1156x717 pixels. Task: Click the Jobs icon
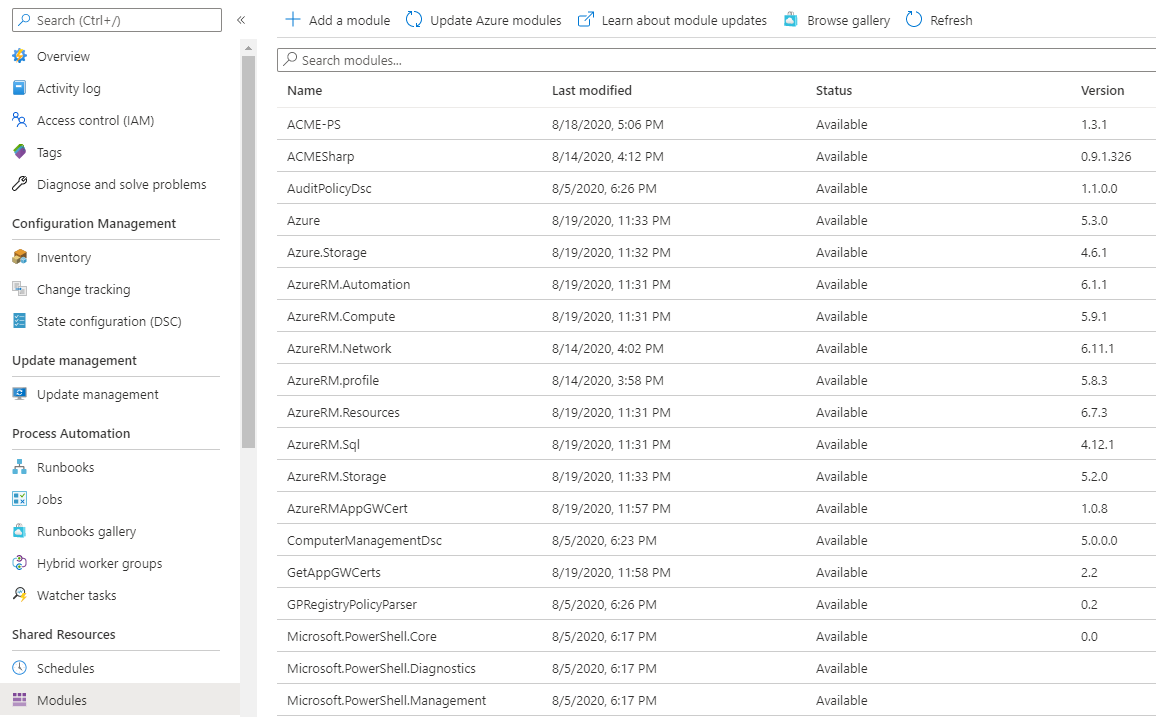[20, 499]
